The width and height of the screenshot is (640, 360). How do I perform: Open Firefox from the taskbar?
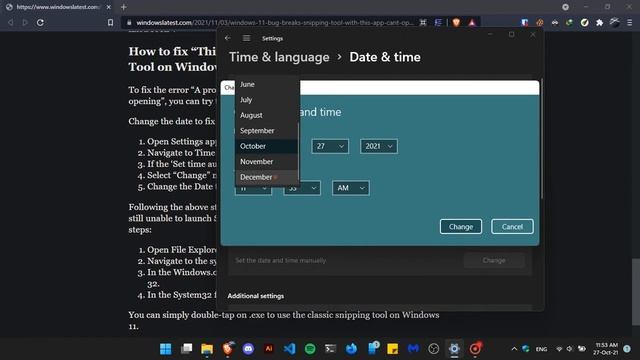[x=351, y=349]
